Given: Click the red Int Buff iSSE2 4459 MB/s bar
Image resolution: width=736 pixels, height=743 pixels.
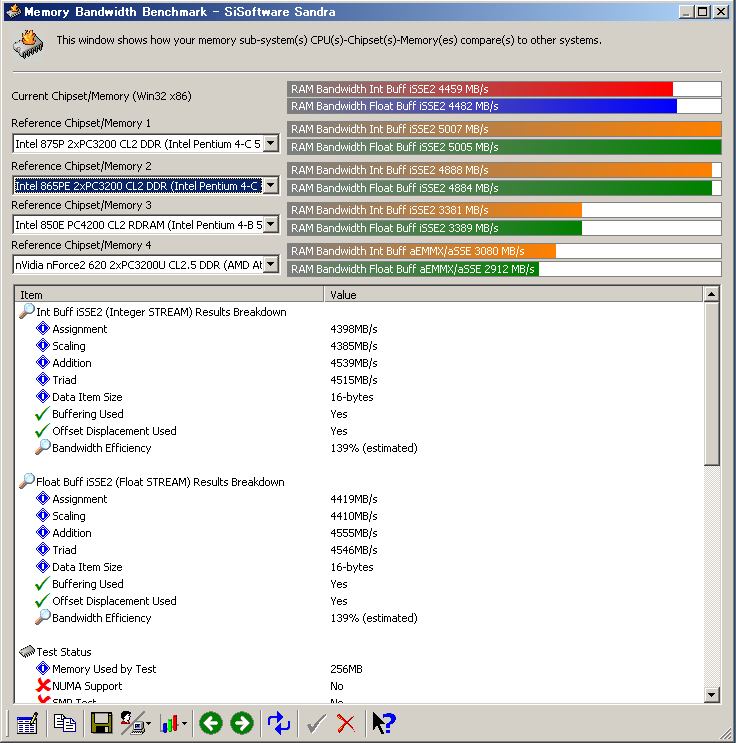Looking at the screenshot, I should (x=480, y=89).
